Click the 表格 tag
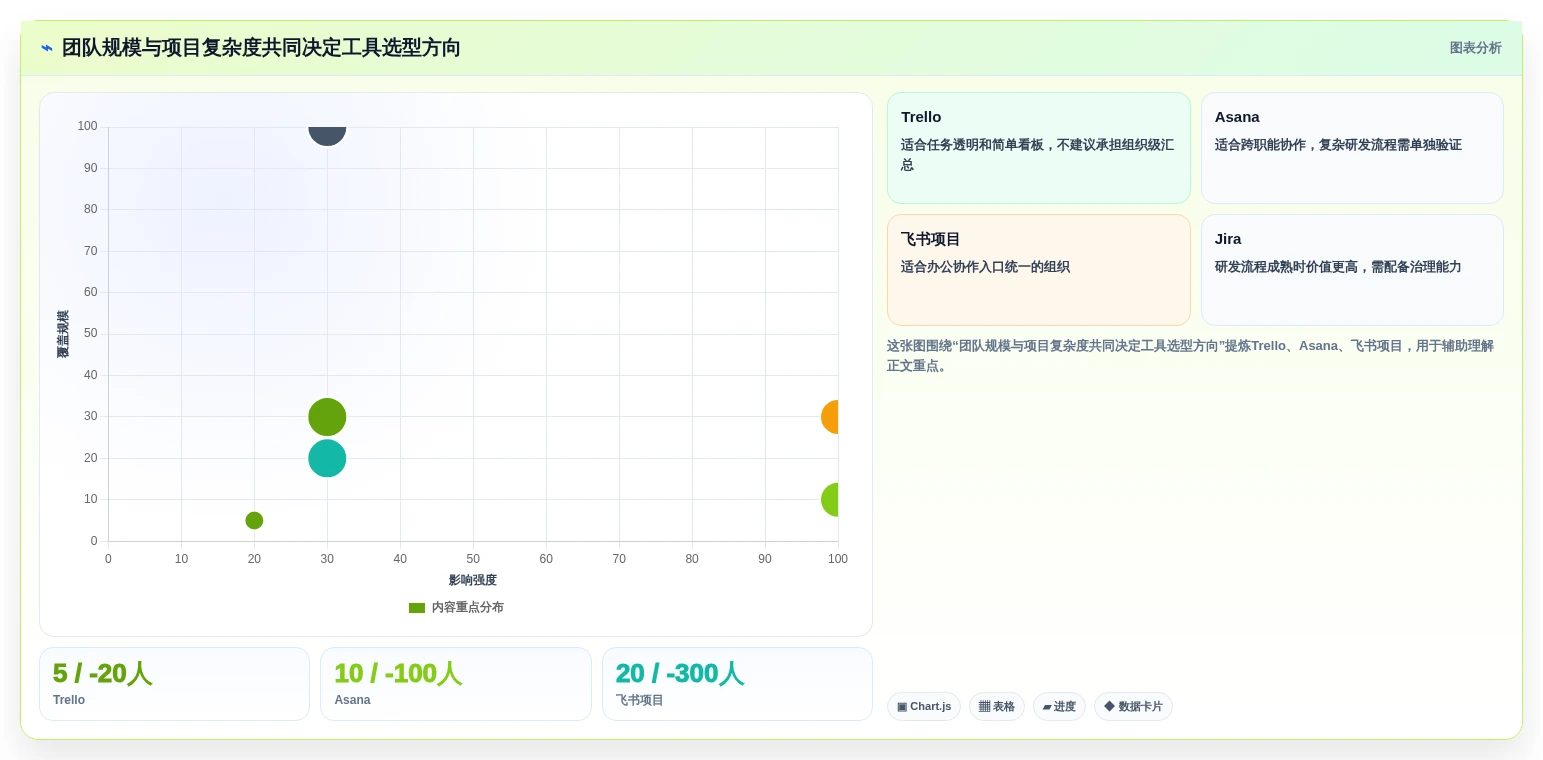This screenshot has width=1543, height=760. tap(997, 707)
